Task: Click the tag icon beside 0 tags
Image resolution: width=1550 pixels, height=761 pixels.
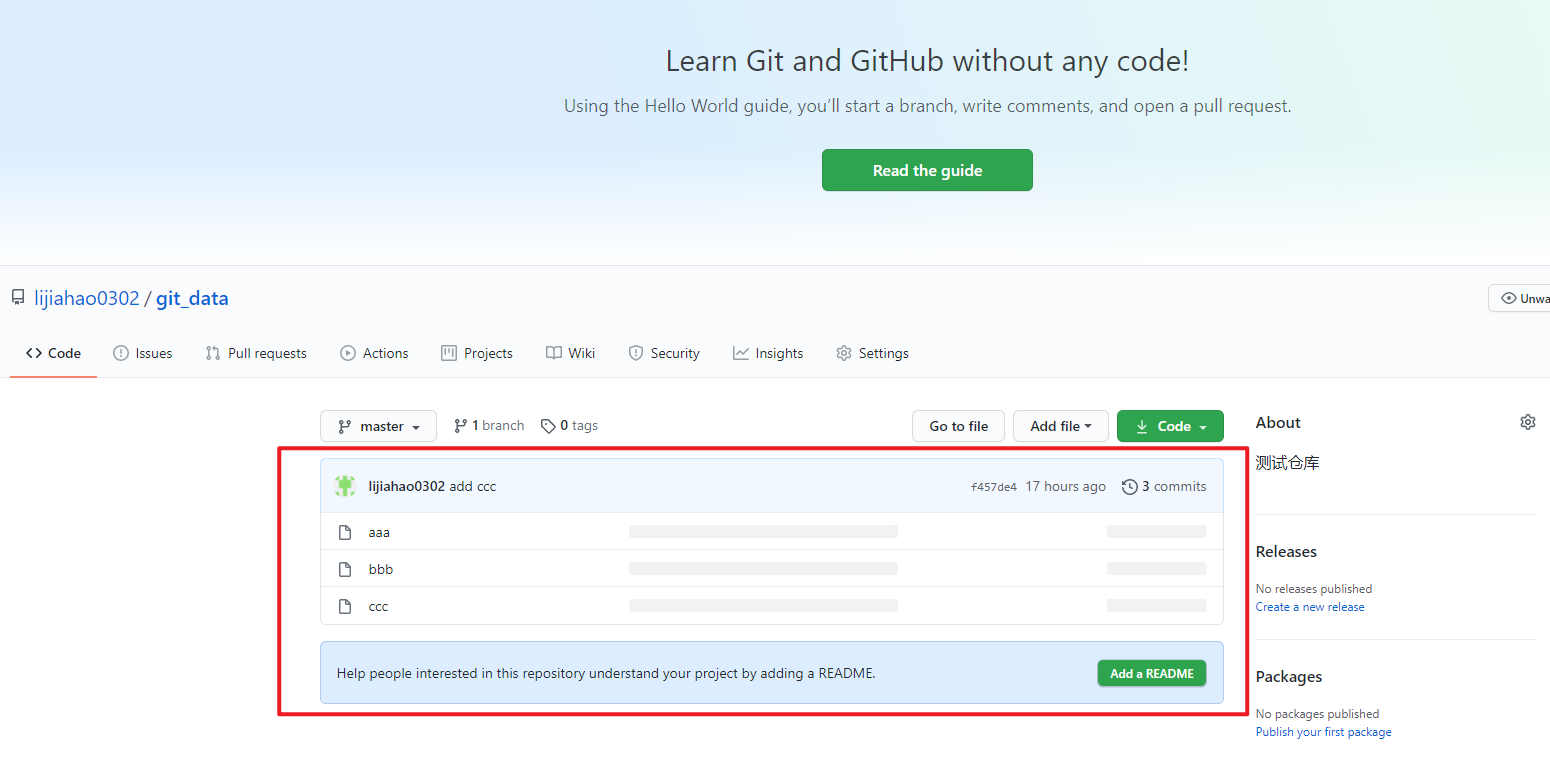Action: [x=548, y=426]
